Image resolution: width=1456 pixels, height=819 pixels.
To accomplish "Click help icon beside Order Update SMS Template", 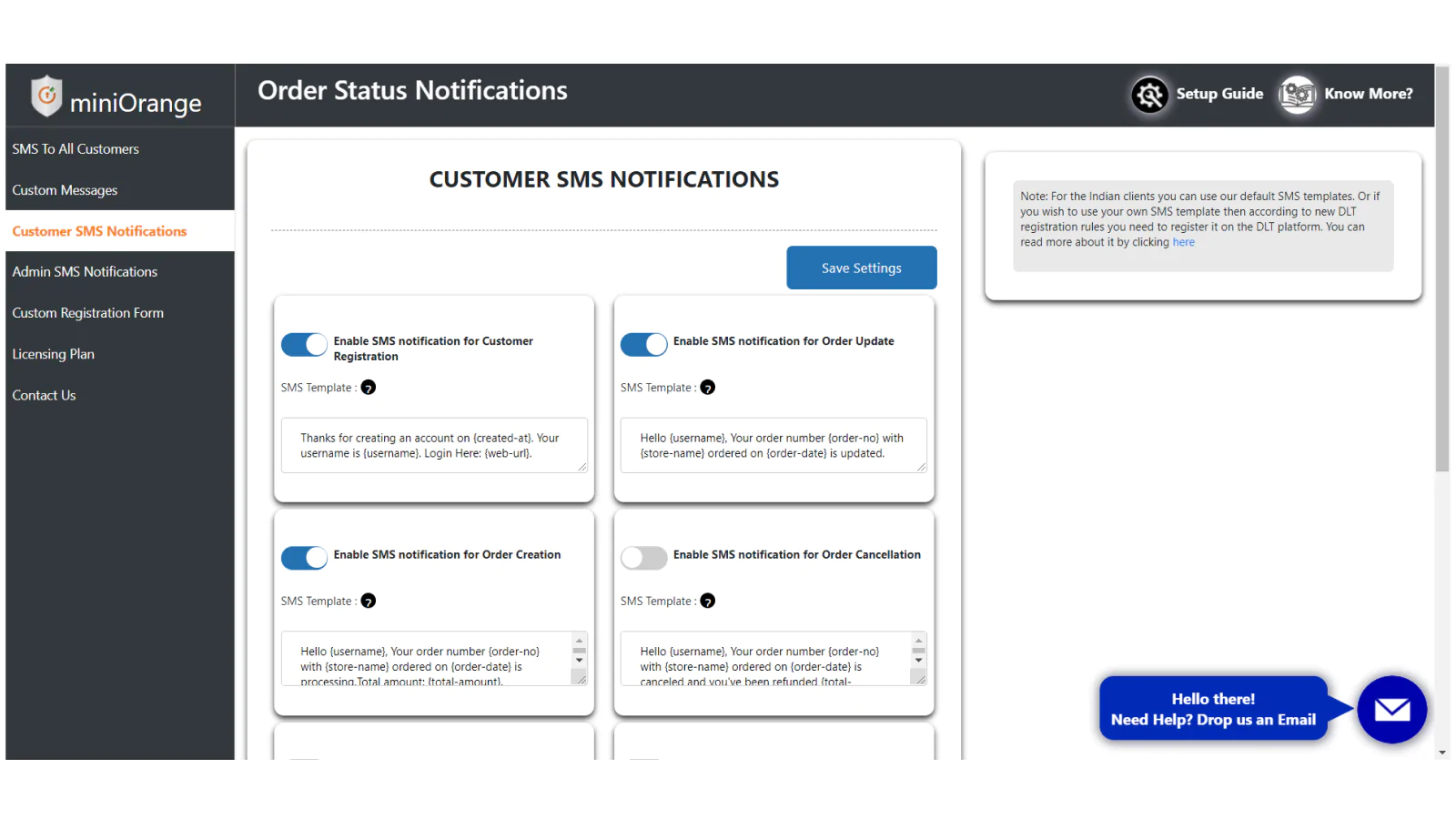I will 708,388.
